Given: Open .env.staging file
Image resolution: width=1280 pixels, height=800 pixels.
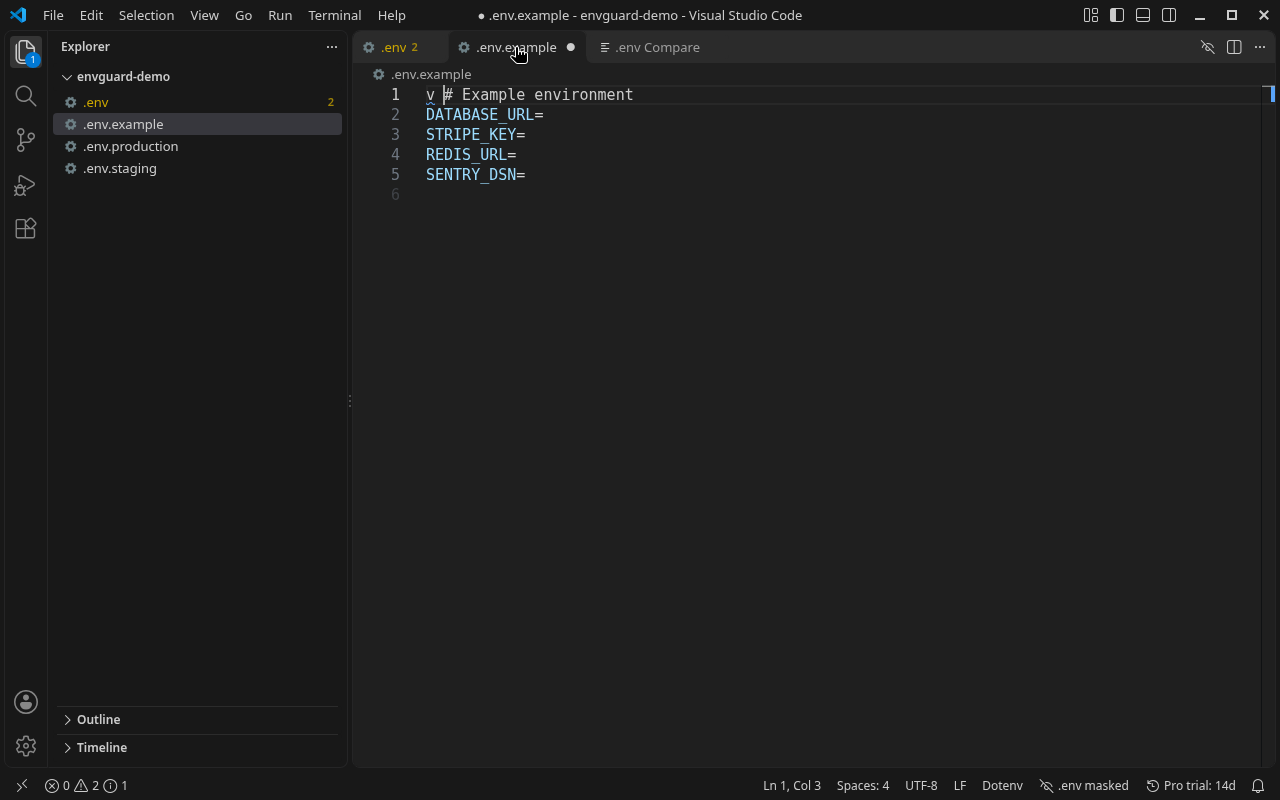Looking at the screenshot, I should click(198, 169).
